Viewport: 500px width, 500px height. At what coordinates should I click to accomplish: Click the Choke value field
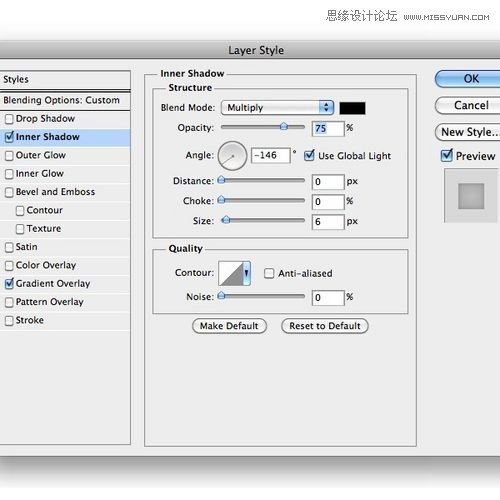(328, 202)
